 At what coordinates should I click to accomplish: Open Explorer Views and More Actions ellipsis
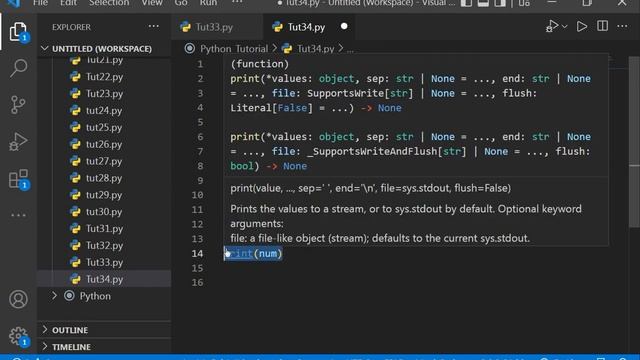click(x=154, y=27)
